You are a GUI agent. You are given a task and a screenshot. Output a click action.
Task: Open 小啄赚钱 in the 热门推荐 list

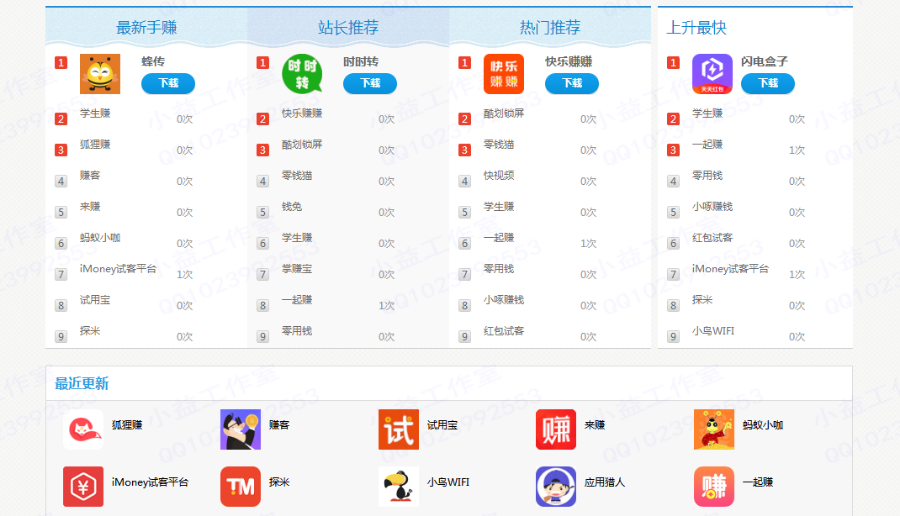point(504,300)
